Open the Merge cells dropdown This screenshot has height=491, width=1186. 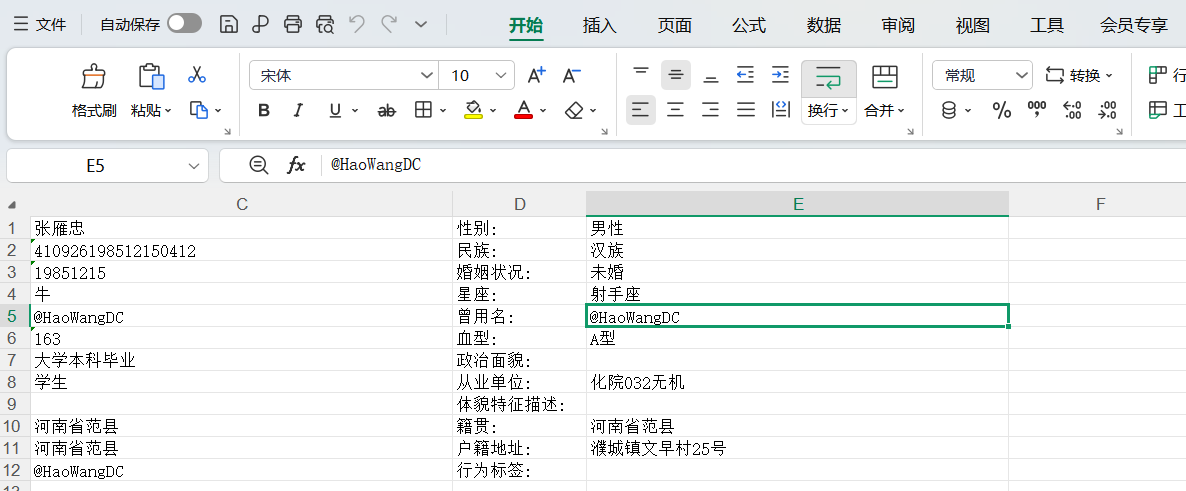pos(902,111)
